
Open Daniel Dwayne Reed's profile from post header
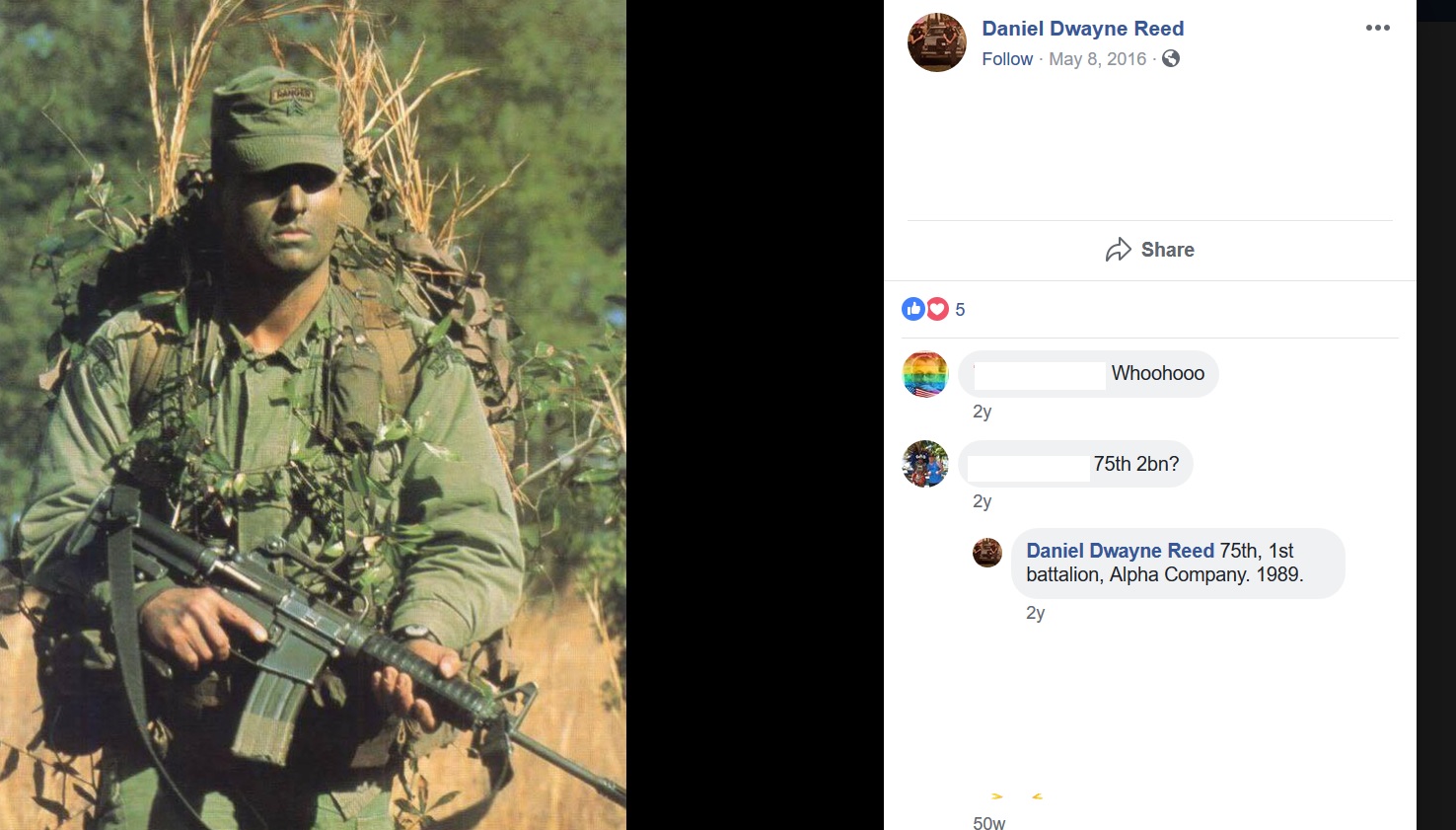pos(1082,29)
